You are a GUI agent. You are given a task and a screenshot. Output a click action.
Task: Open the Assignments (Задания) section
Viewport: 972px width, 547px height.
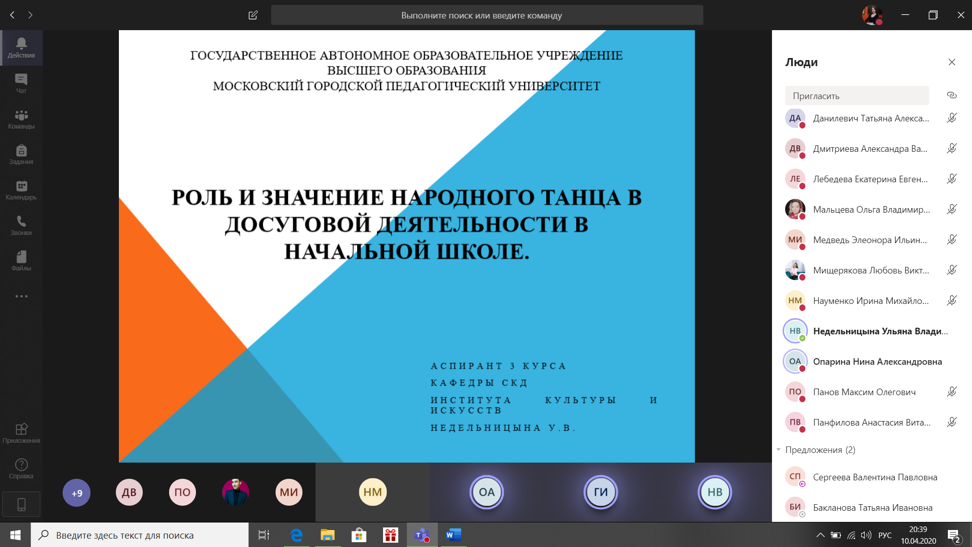pos(21,154)
